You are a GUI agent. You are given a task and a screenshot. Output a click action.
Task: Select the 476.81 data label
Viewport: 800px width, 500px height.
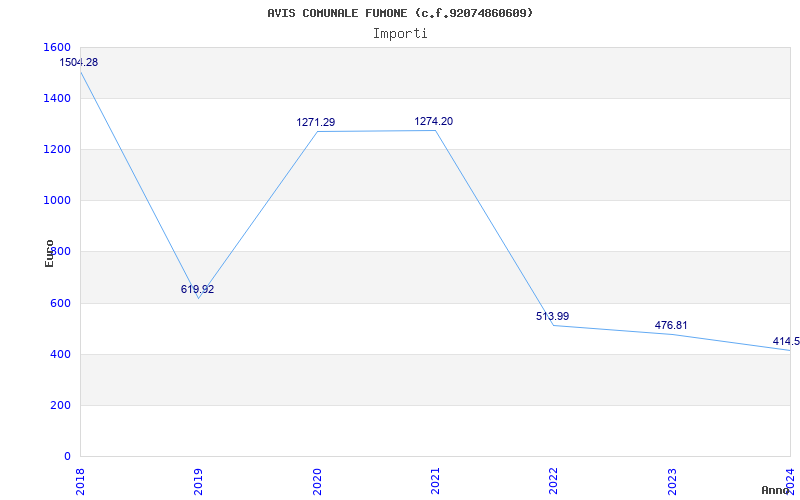(x=671, y=326)
